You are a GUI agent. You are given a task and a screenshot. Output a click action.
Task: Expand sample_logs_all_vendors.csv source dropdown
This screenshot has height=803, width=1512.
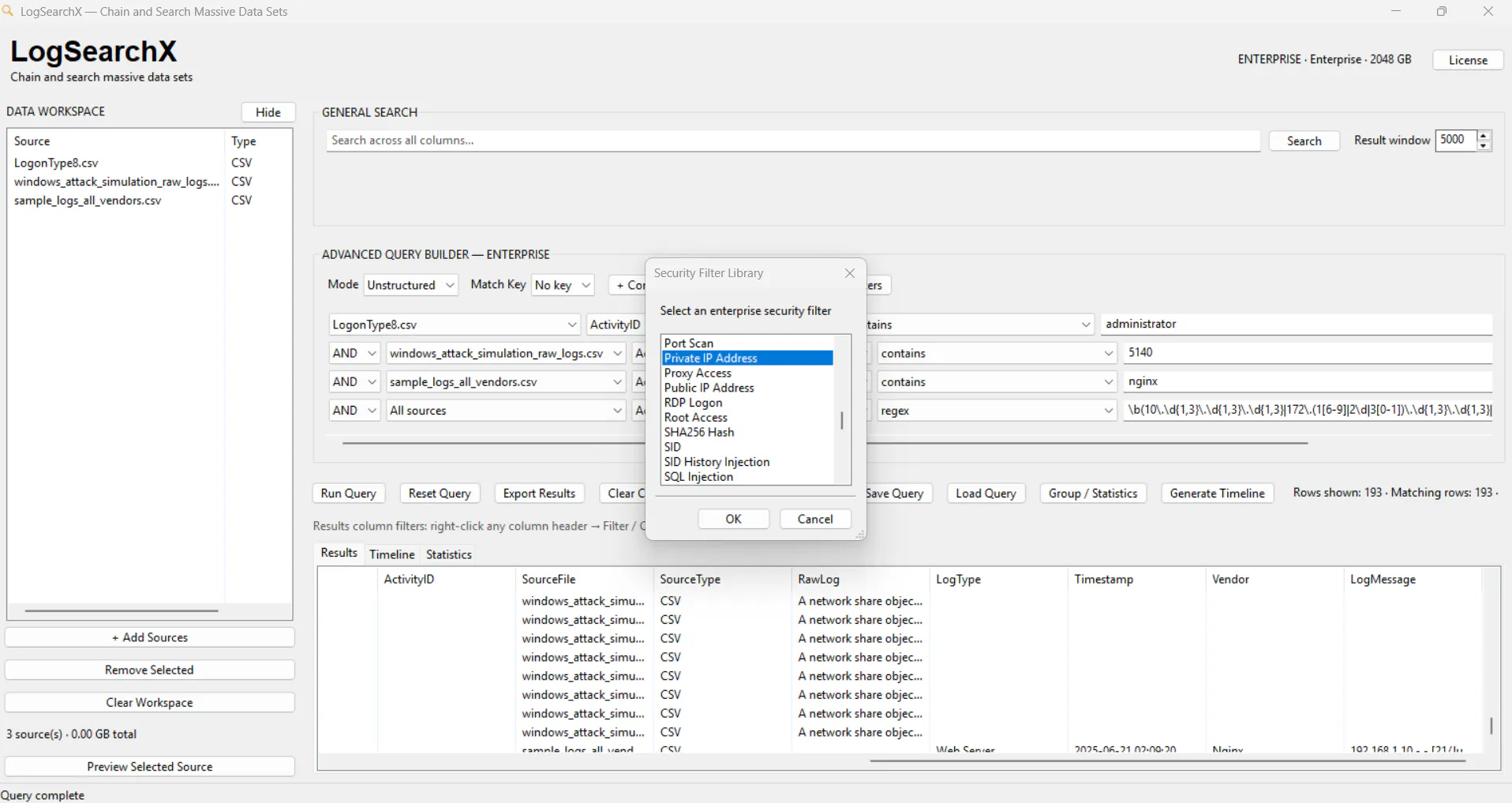tap(506, 382)
